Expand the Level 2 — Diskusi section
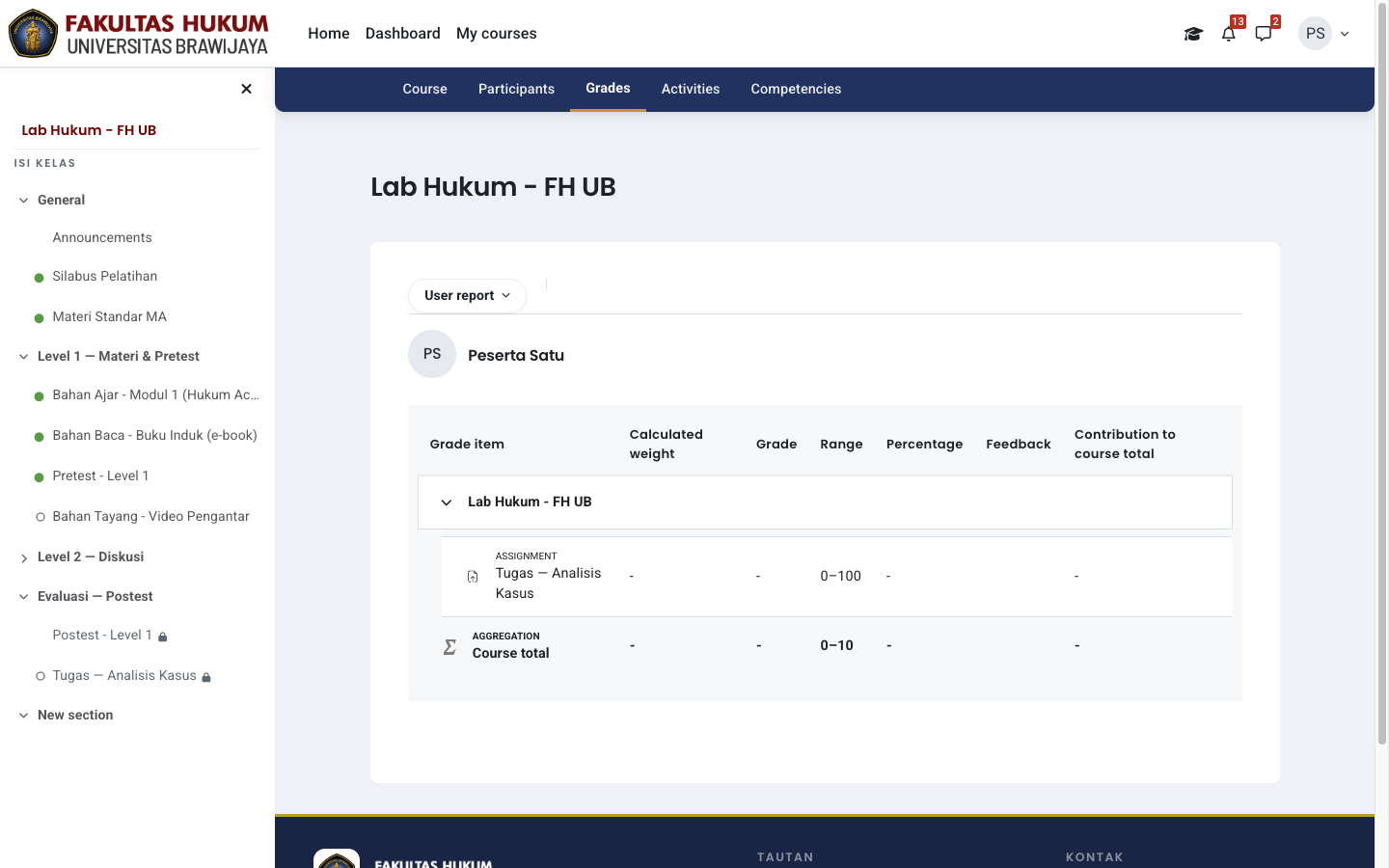 coord(24,557)
